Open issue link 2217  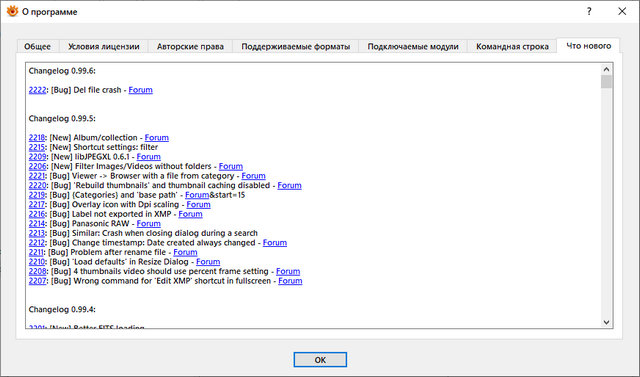point(37,204)
